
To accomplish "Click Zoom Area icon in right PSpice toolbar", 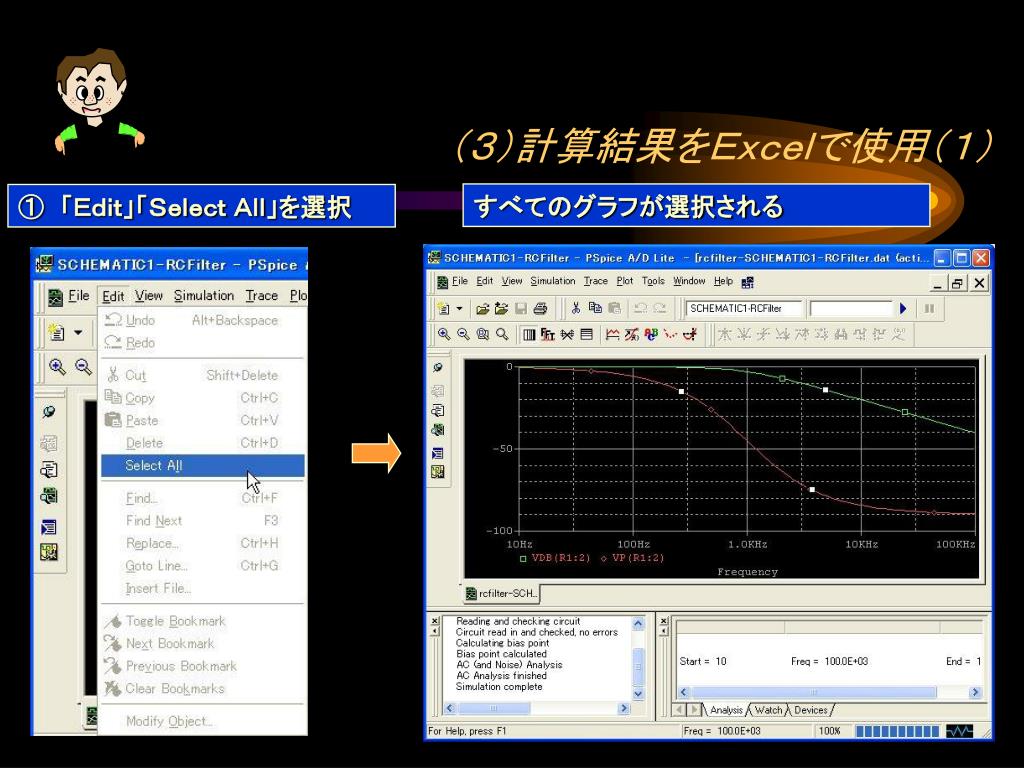I will (x=483, y=334).
